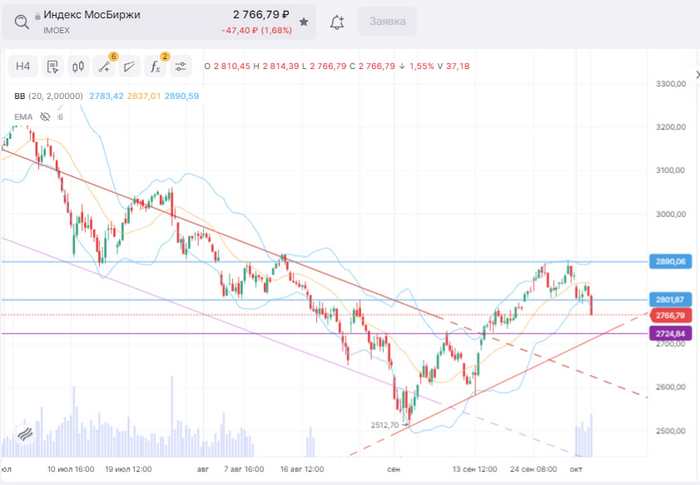Select the trend channel drawing tool
700x485 pixels.
(129, 67)
